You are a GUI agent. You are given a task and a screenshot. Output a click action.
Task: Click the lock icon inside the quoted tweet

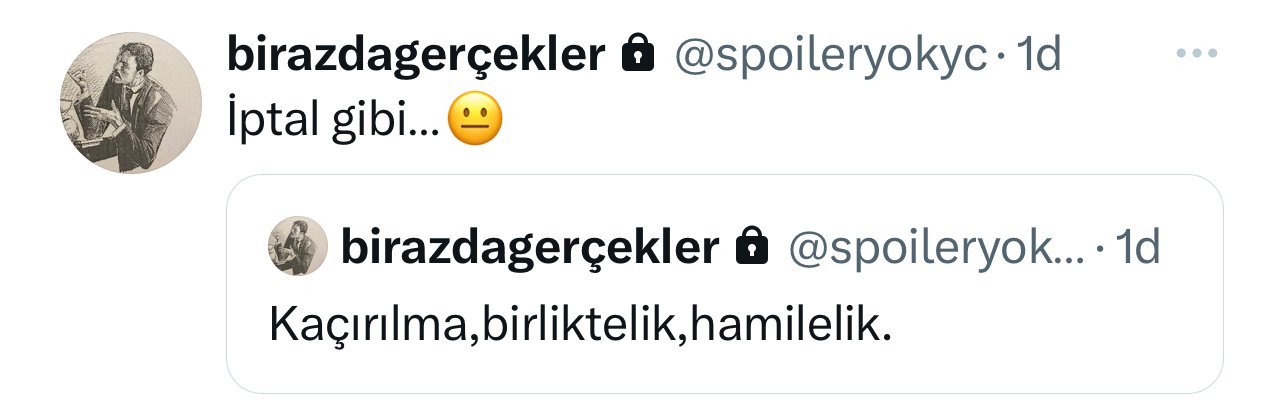click(x=751, y=246)
